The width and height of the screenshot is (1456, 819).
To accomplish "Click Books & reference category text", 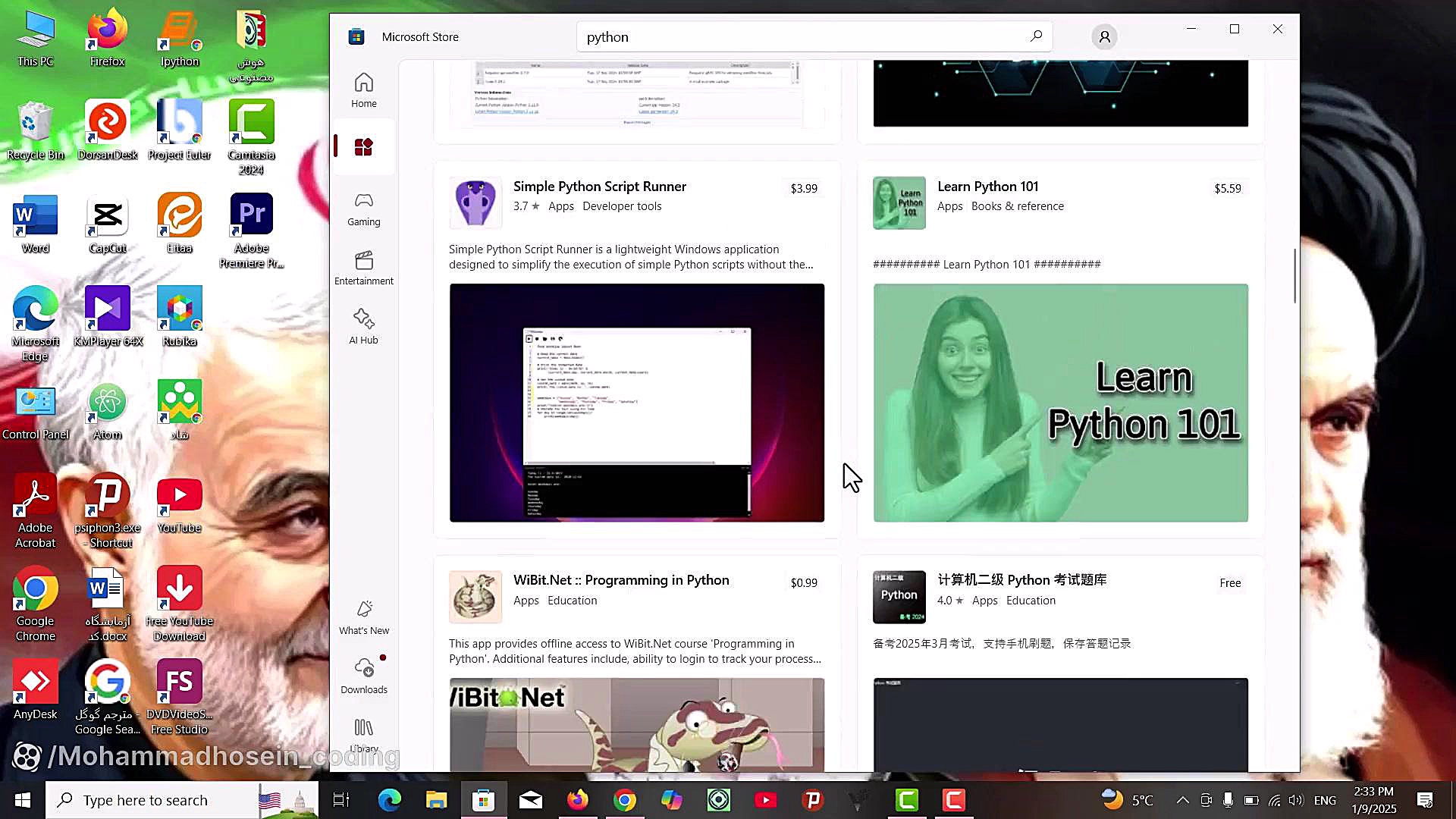I will (1017, 206).
